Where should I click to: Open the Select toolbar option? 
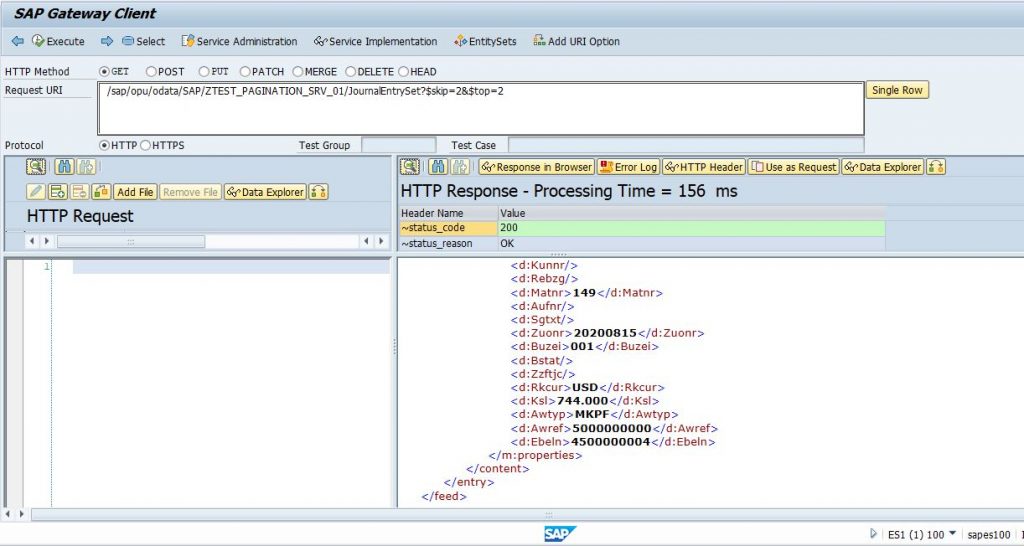pyautogui.click(x=144, y=41)
